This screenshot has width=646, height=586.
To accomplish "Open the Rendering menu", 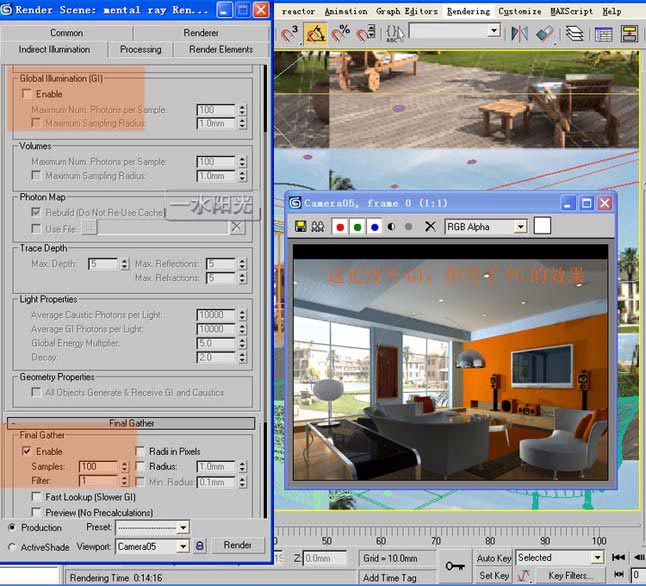I will click(x=468, y=12).
